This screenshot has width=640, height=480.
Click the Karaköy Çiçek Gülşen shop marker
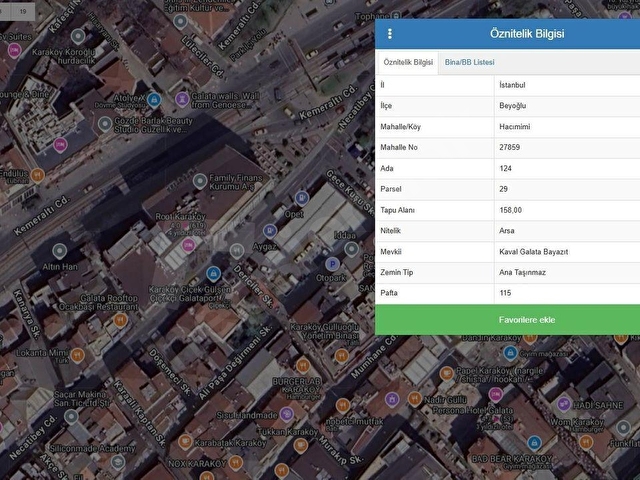click(x=213, y=273)
